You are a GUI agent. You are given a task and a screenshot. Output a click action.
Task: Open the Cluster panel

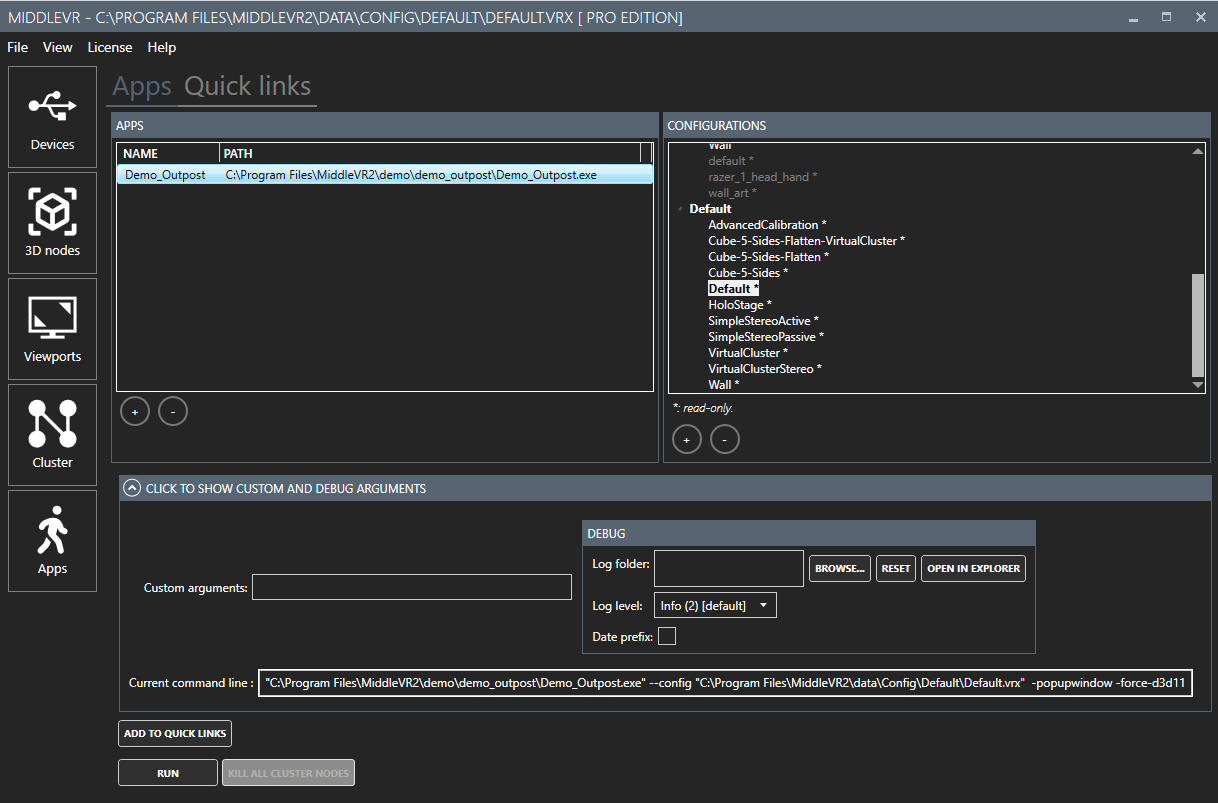[x=52, y=434]
